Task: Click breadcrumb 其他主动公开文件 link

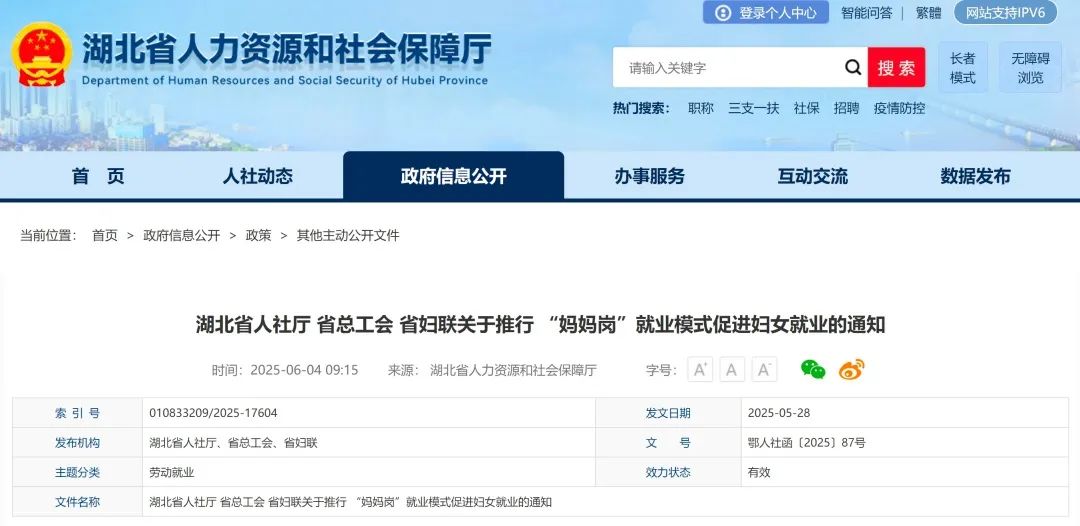Action: tap(348, 235)
